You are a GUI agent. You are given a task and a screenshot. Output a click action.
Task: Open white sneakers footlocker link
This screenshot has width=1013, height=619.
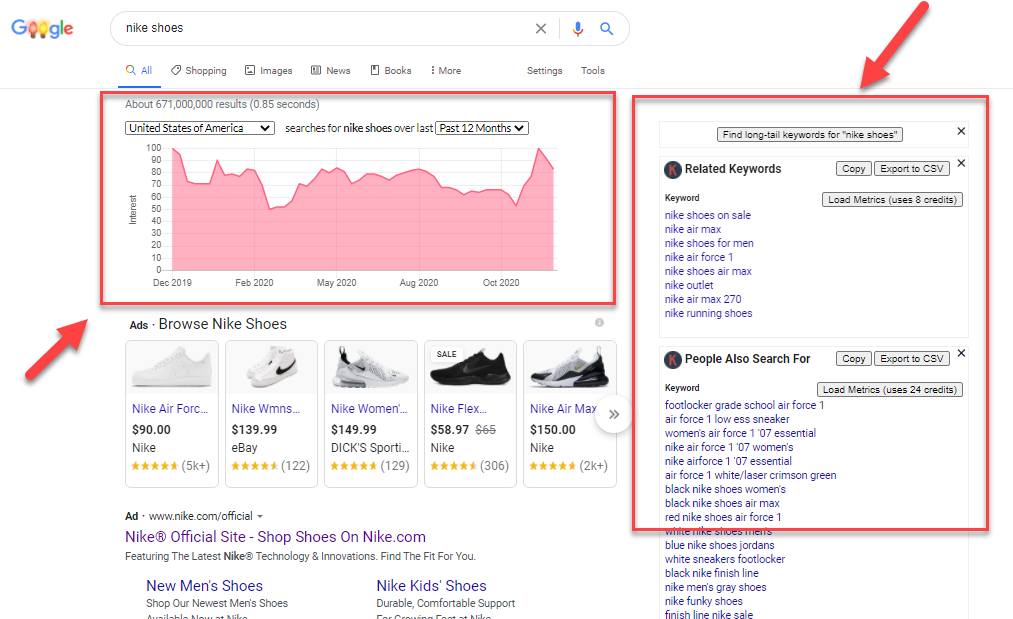coord(725,560)
